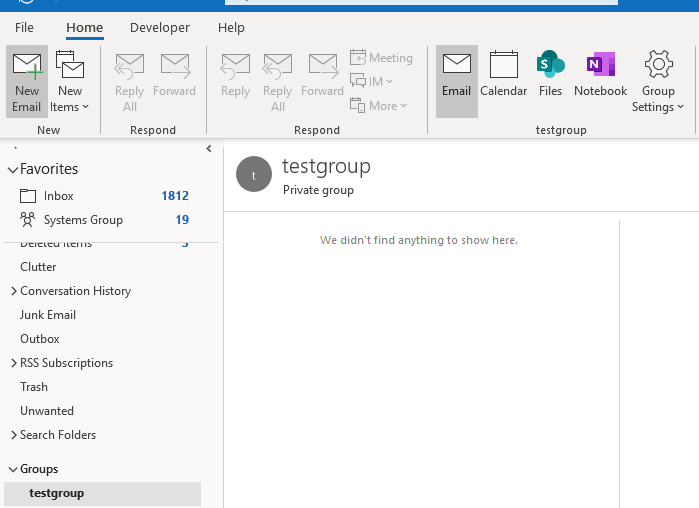
Task: Open the Inbox folder in Favorites
Action: click(x=59, y=196)
